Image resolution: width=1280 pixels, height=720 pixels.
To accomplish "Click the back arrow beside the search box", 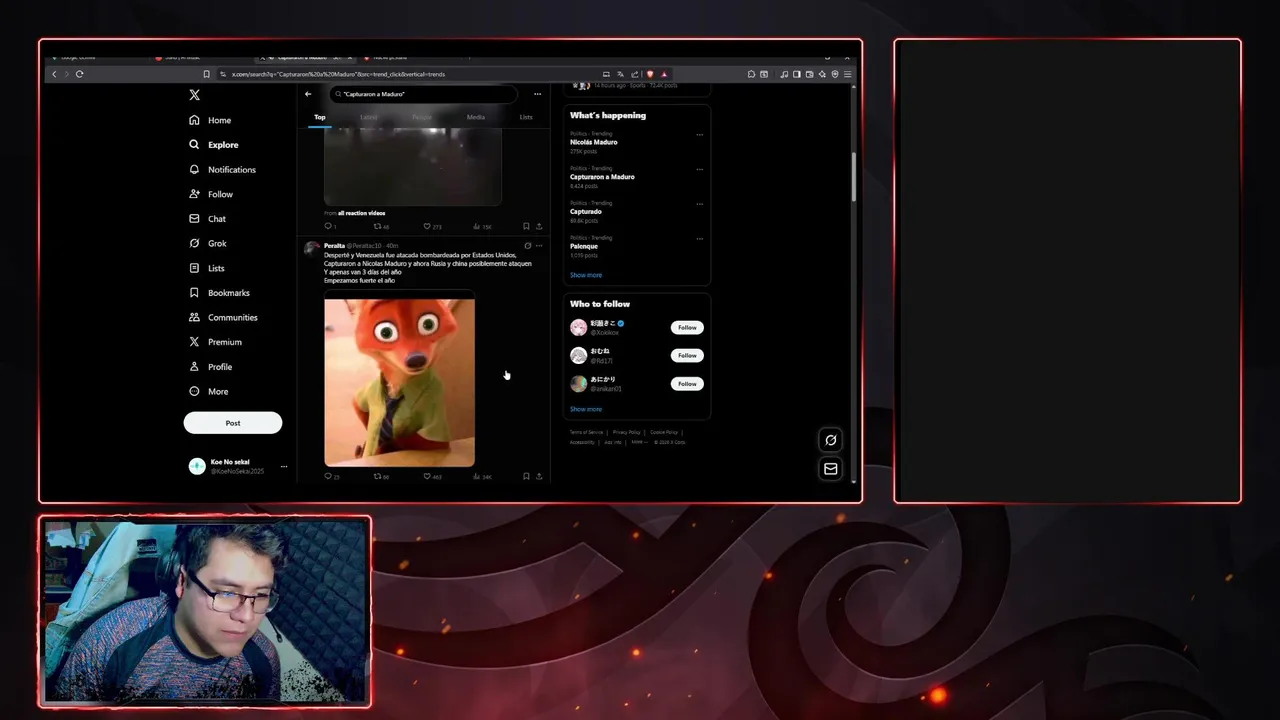I will 308,94.
